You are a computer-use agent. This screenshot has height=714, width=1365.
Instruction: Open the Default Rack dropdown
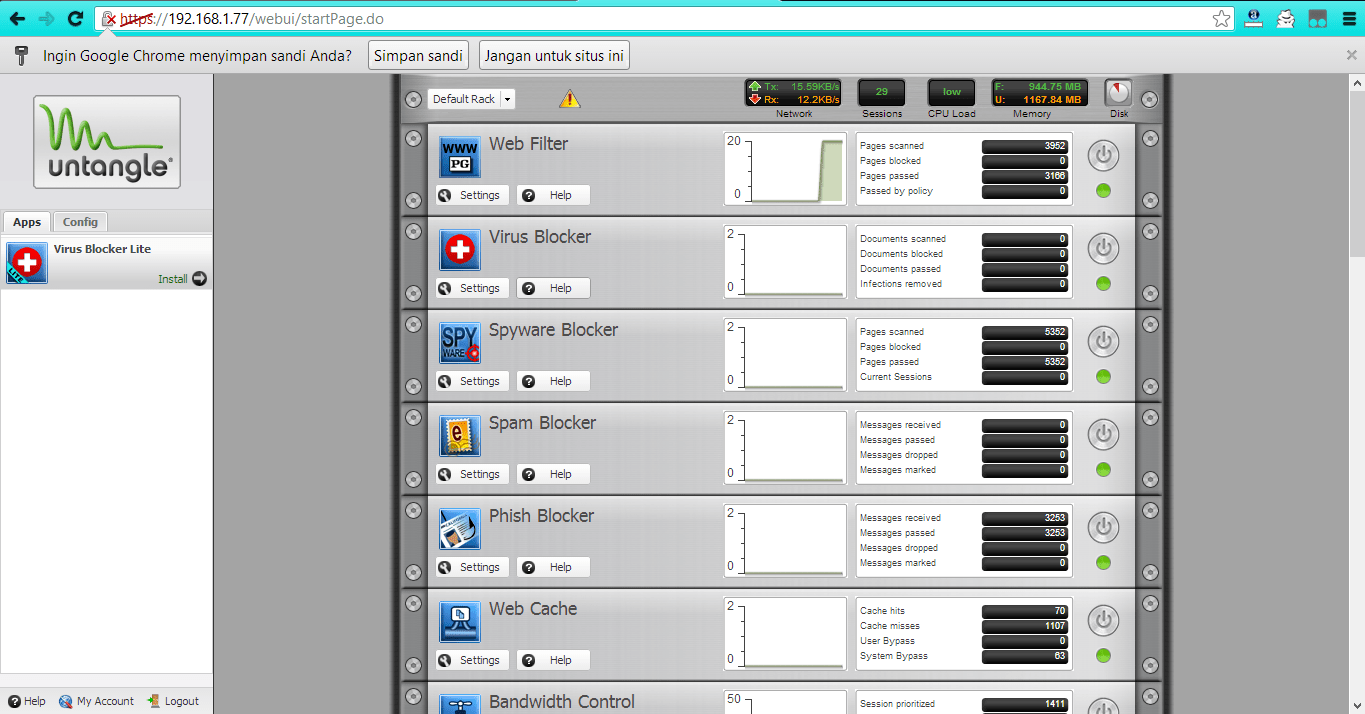pyautogui.click(x=471, y=99)
